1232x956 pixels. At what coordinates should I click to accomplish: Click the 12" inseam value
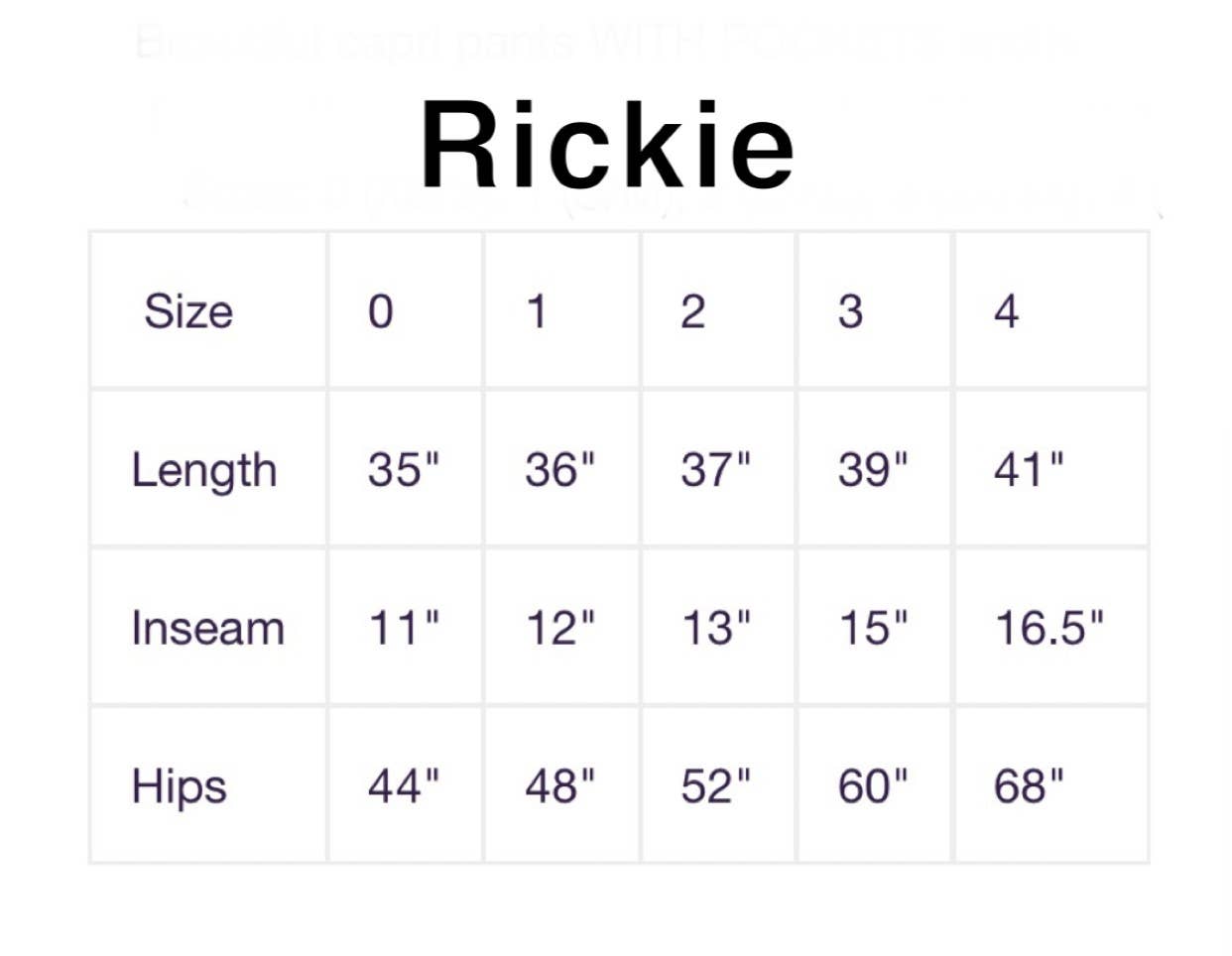coord(560,628)
